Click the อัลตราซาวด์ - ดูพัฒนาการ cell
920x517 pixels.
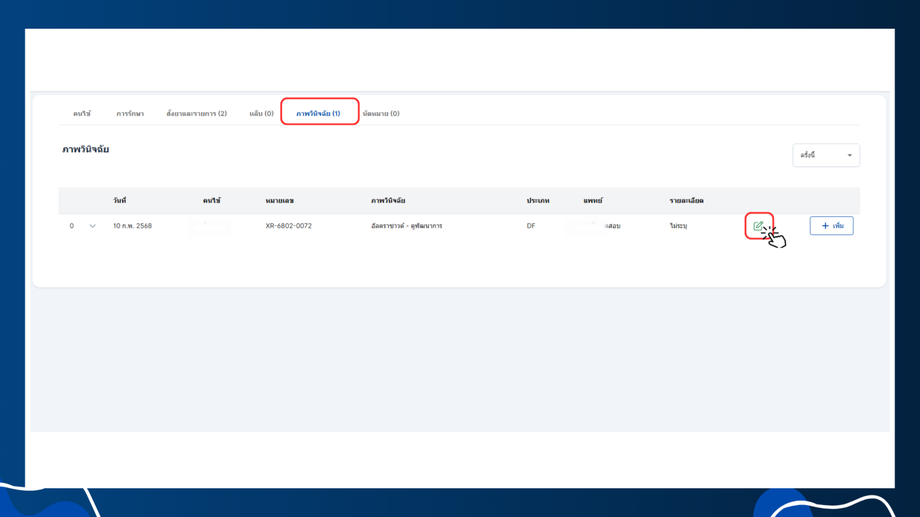[x=407, y=226]
